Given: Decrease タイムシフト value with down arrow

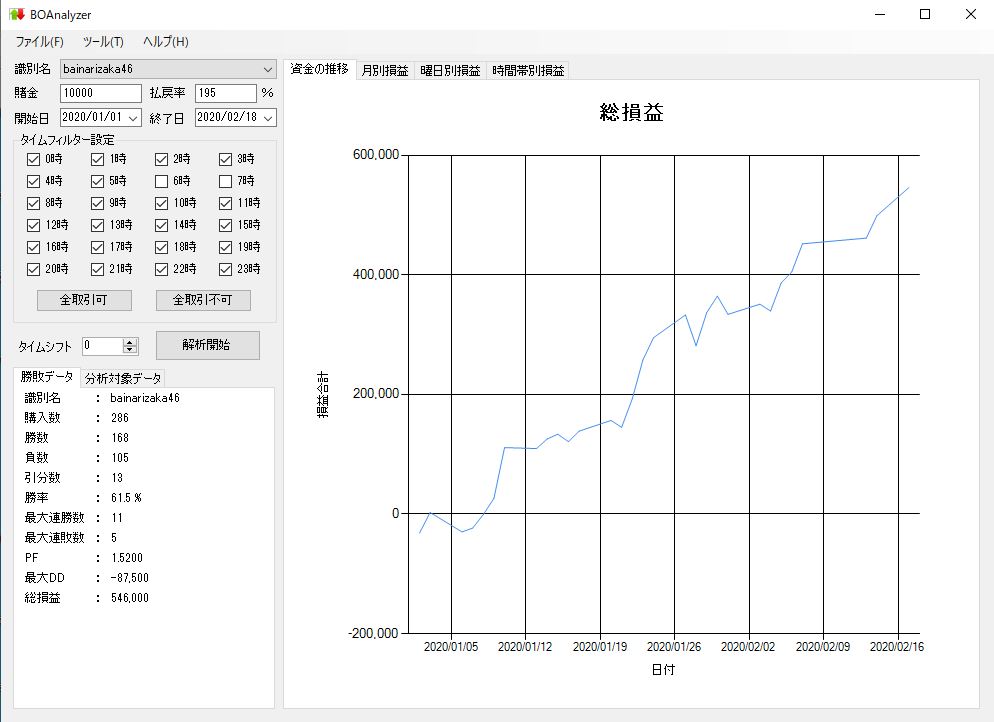Looking at the screenshot, I should [x=130, y=350].
